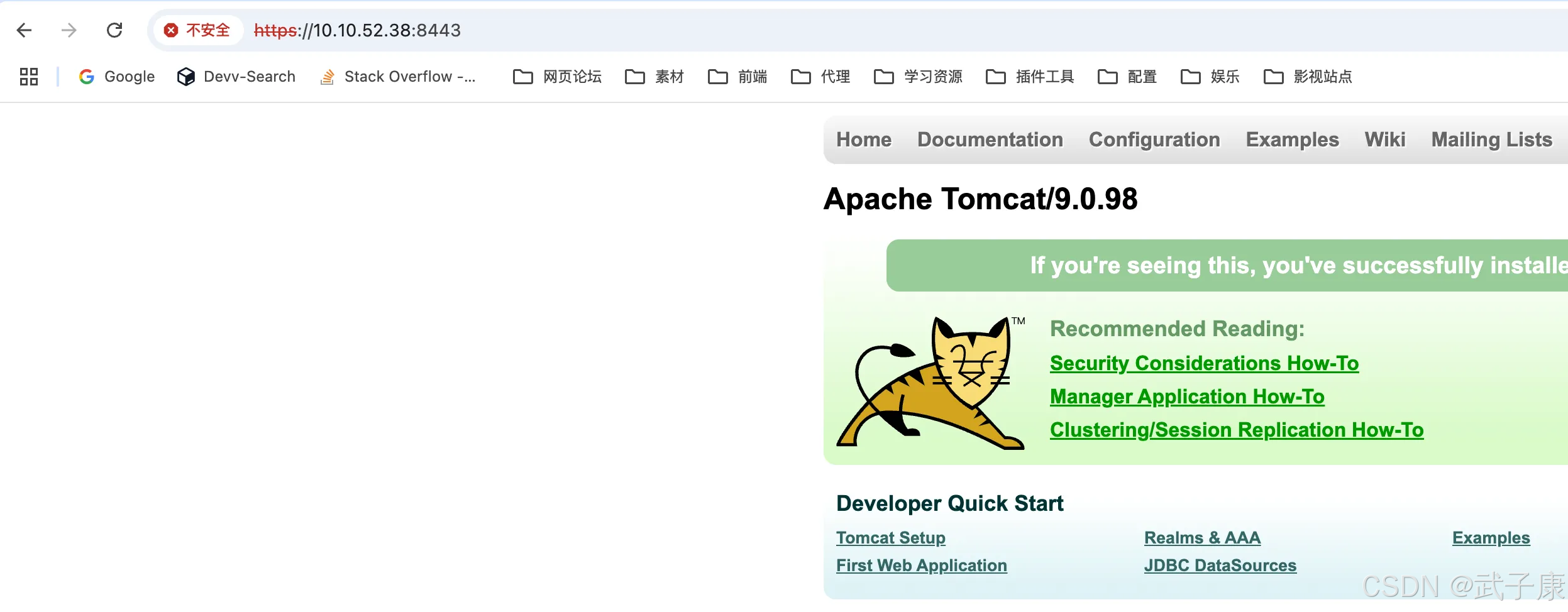Open the 影视站点 bookmark folder
The width and height of the screenshot is (1568, 612).
pos(1308,77)
